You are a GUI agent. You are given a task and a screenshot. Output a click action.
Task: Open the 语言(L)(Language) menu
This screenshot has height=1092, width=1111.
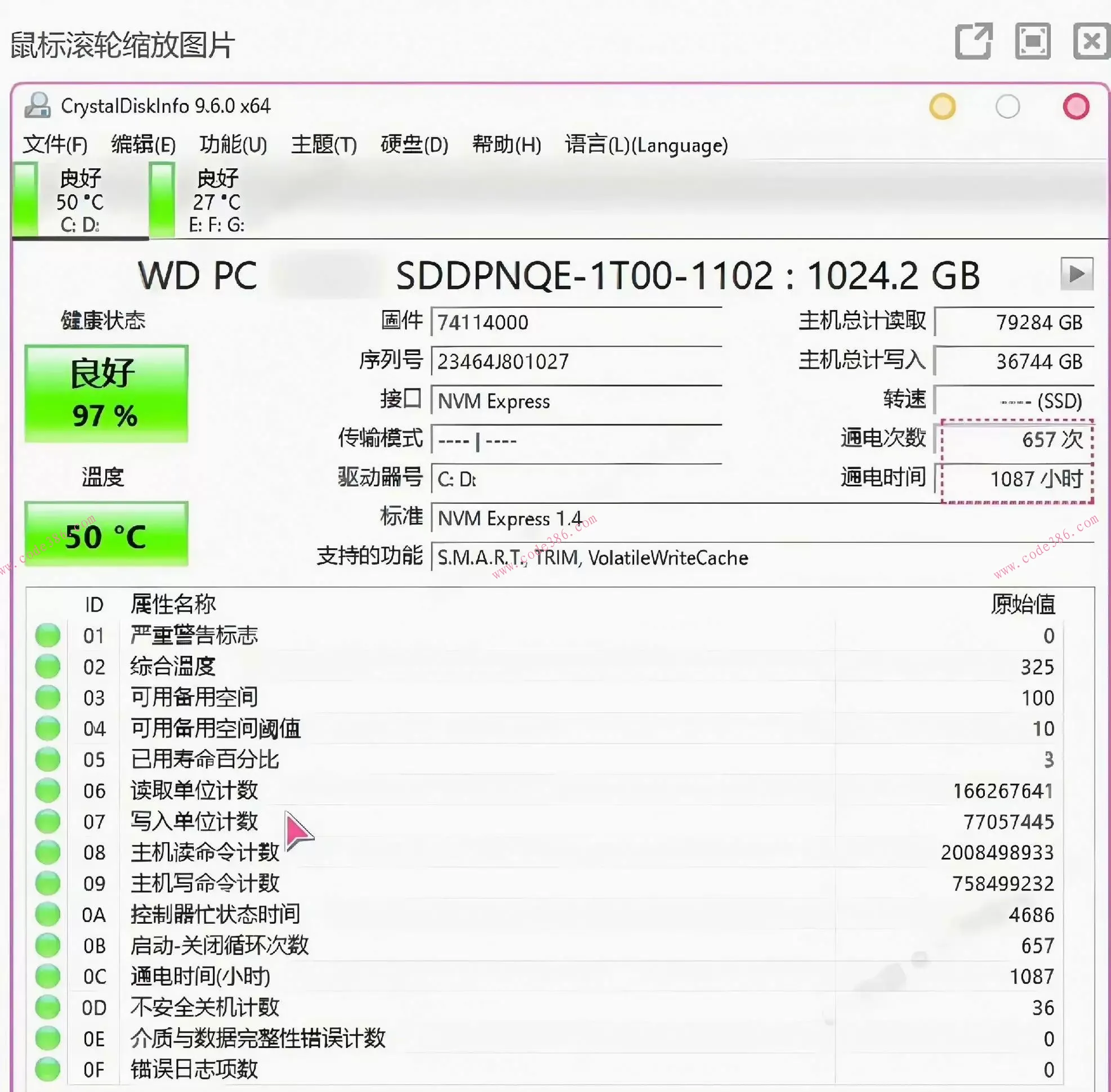click(646, 145)
